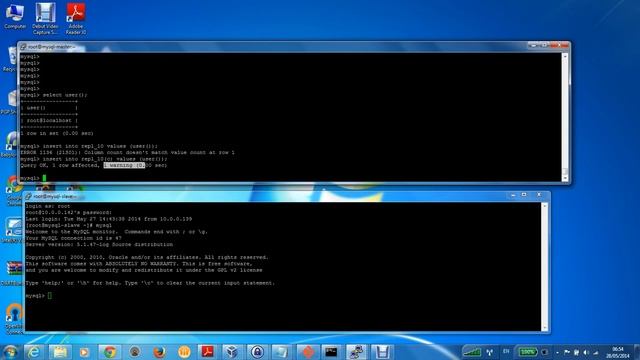Click the signal strength tray icon

point(471,351)
